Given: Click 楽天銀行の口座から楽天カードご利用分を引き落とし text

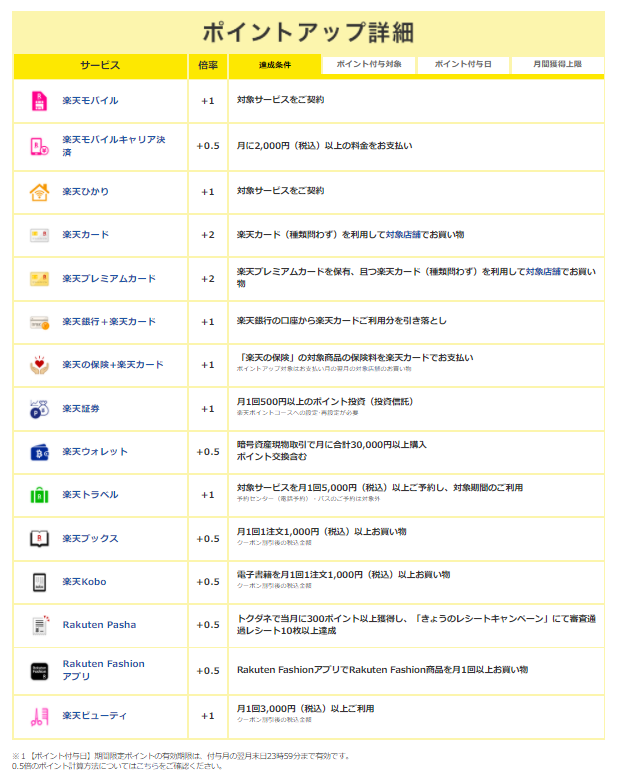Looking at the screenshot, I should point(341,321).
